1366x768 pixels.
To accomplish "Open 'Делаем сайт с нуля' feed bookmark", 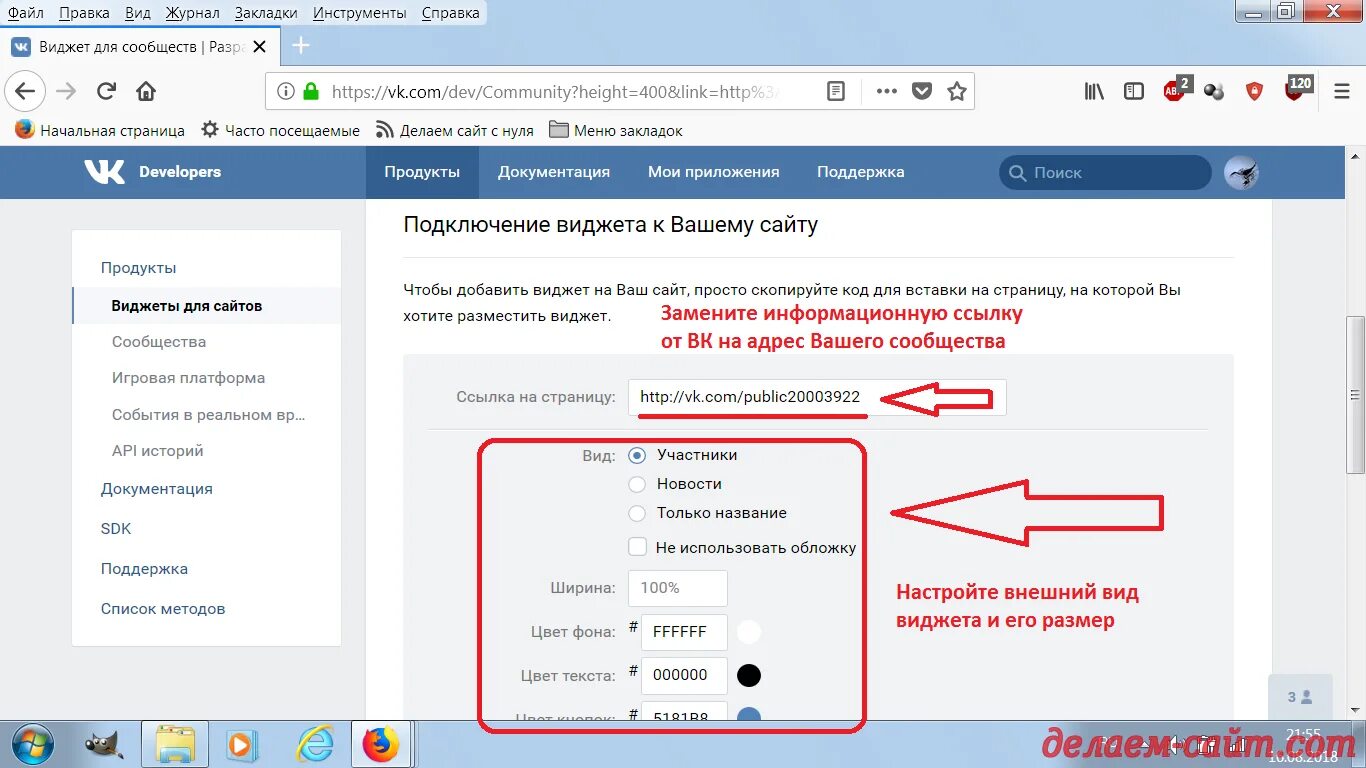I will coord(454,130).
